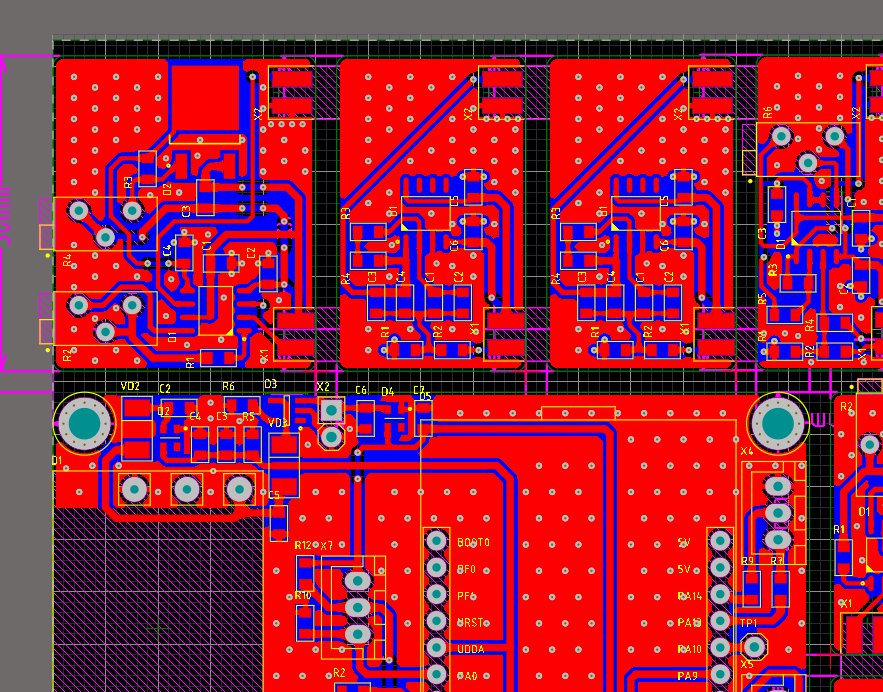Click the middle pad of connector X7
Screen dimensions: 883x692
pos(357,607)
